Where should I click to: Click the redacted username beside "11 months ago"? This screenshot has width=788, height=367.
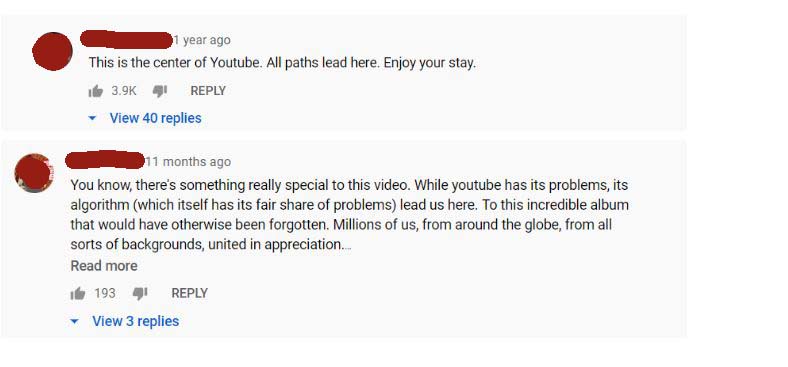(105, 160)
